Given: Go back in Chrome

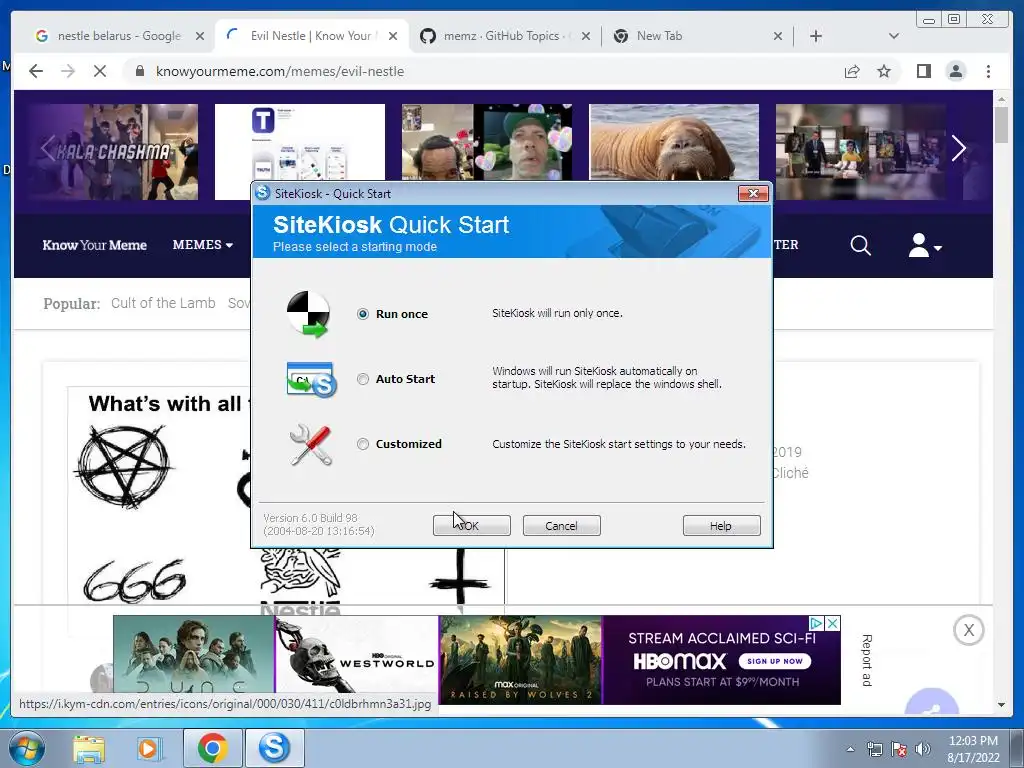Looking at the screenshot, I should coord(36,71).
